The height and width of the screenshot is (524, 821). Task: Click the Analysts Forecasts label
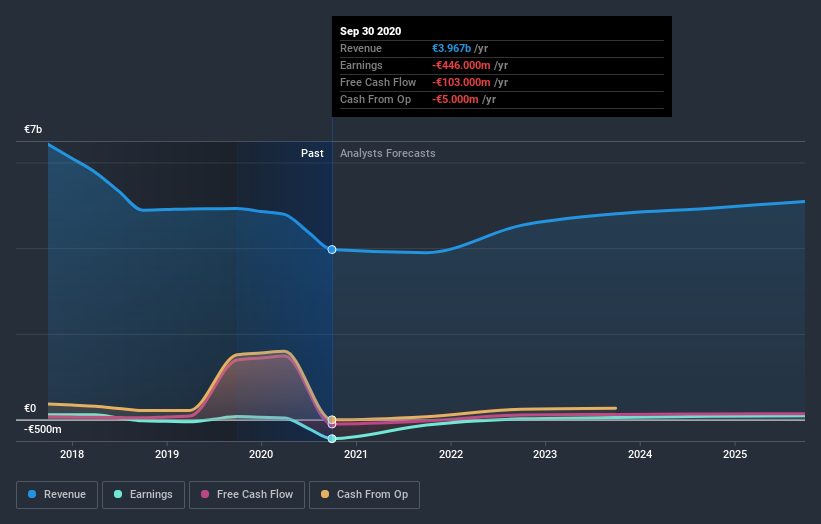(x=387, y=153)
